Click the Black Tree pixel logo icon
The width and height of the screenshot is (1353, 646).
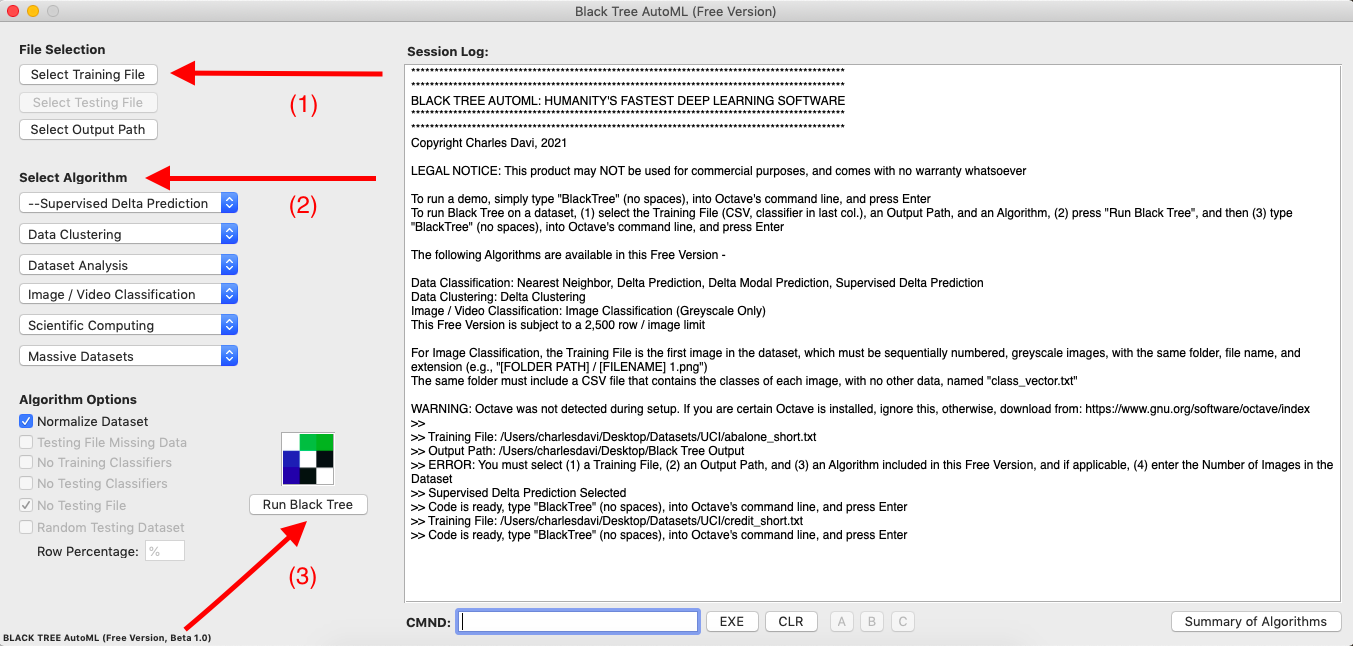307,458
